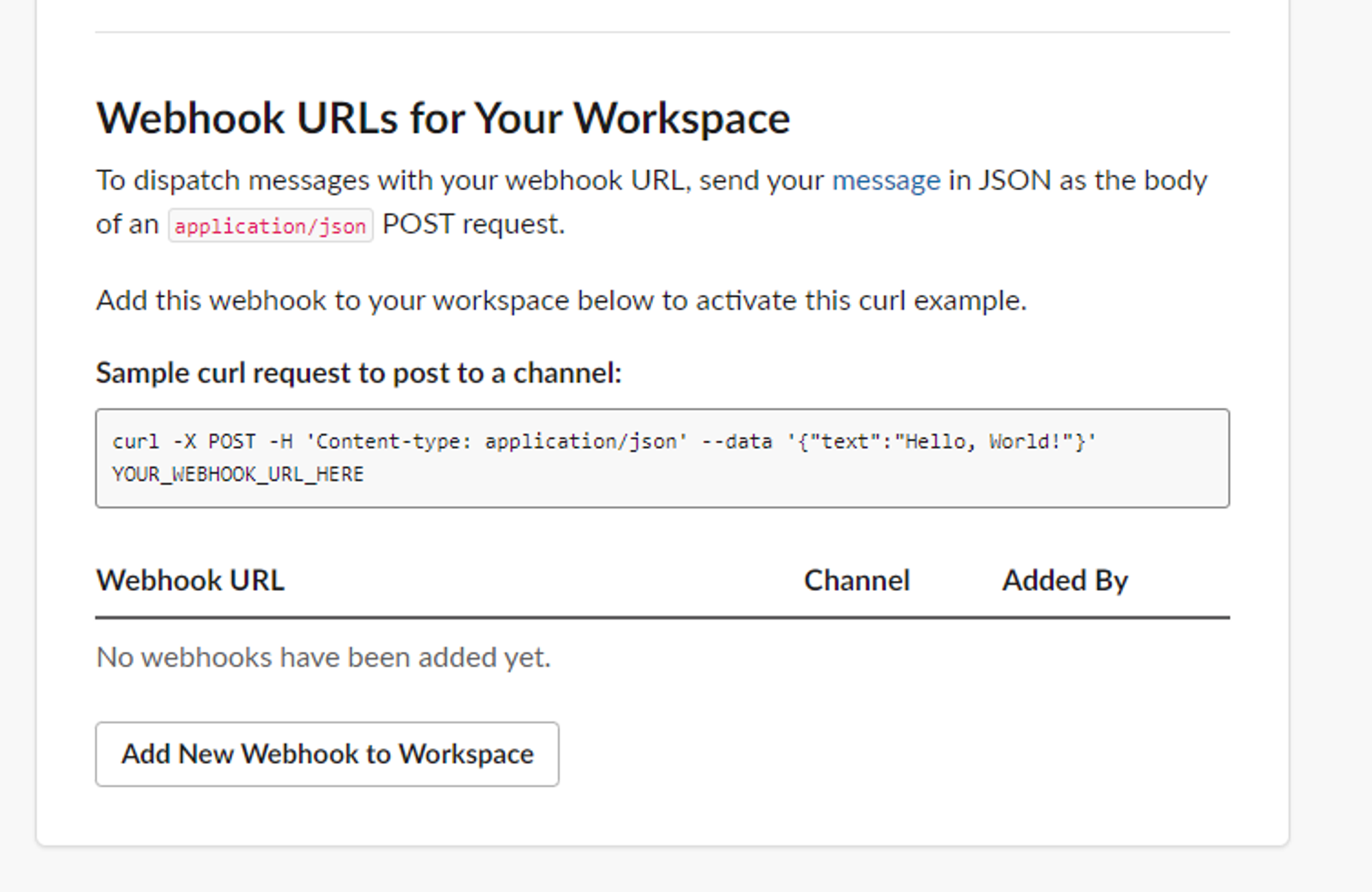This screenshot has height=892, width=1372.
Task: Click "Sample curl request to post to a channel:" label
Action: point(359,374)
